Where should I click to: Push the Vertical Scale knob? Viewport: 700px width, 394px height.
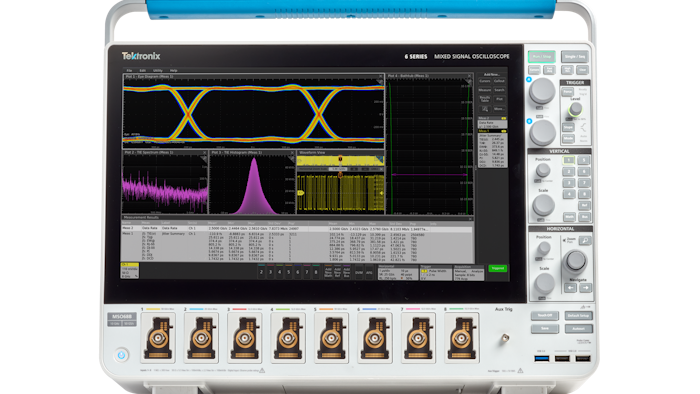(543, 205)
